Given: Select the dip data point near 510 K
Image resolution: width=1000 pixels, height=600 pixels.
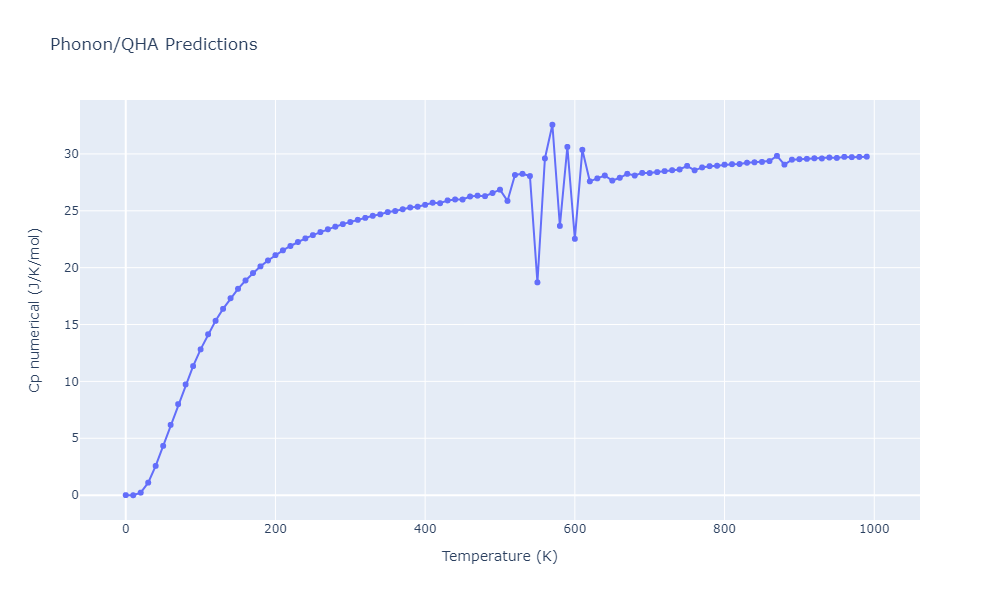Looking at the screenshot, I should pyautogui.click(x=507, y=201).
